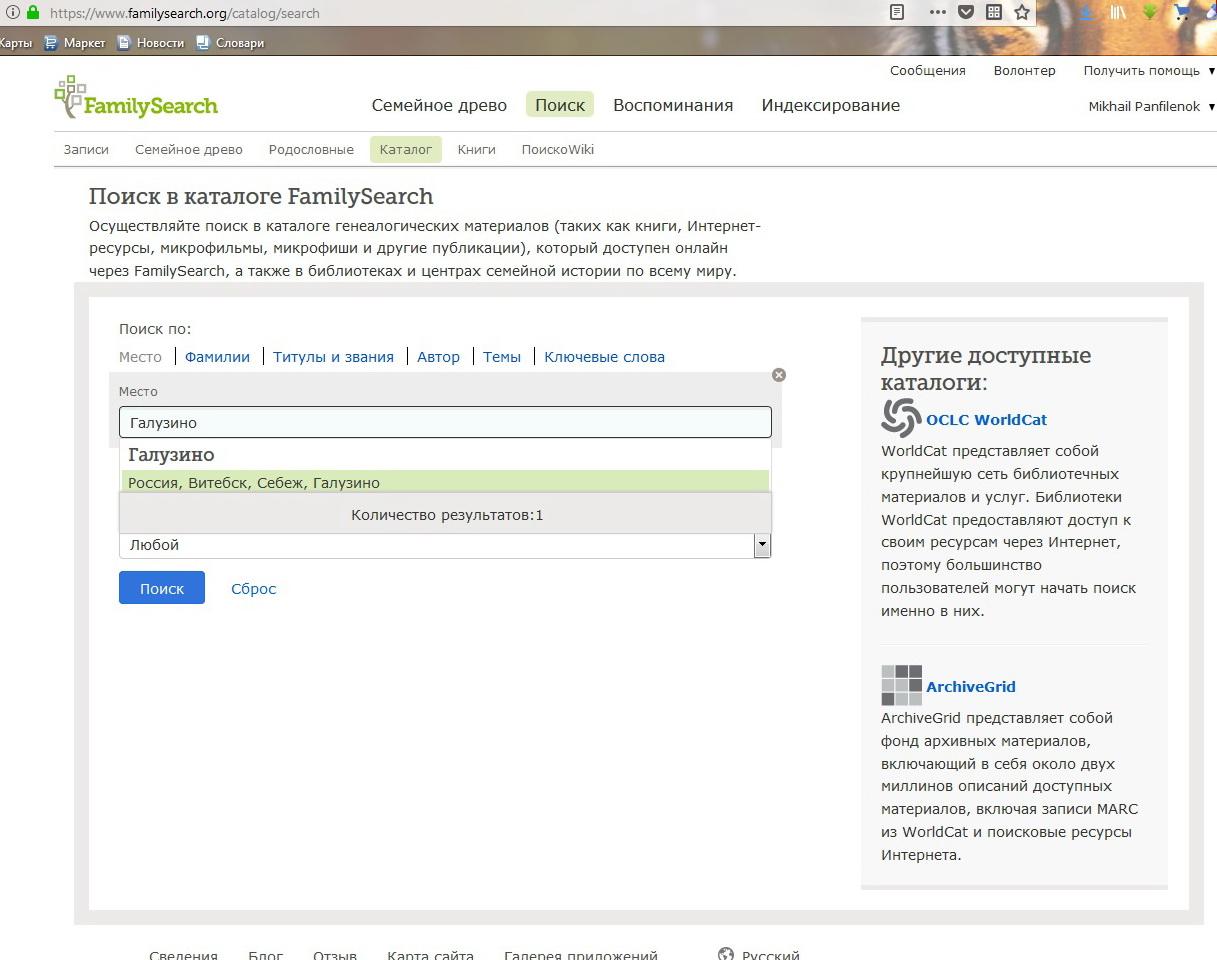The image size is (1217, 960).
Task: Open Отзыв footer link
Action: [x=335, y=956]
